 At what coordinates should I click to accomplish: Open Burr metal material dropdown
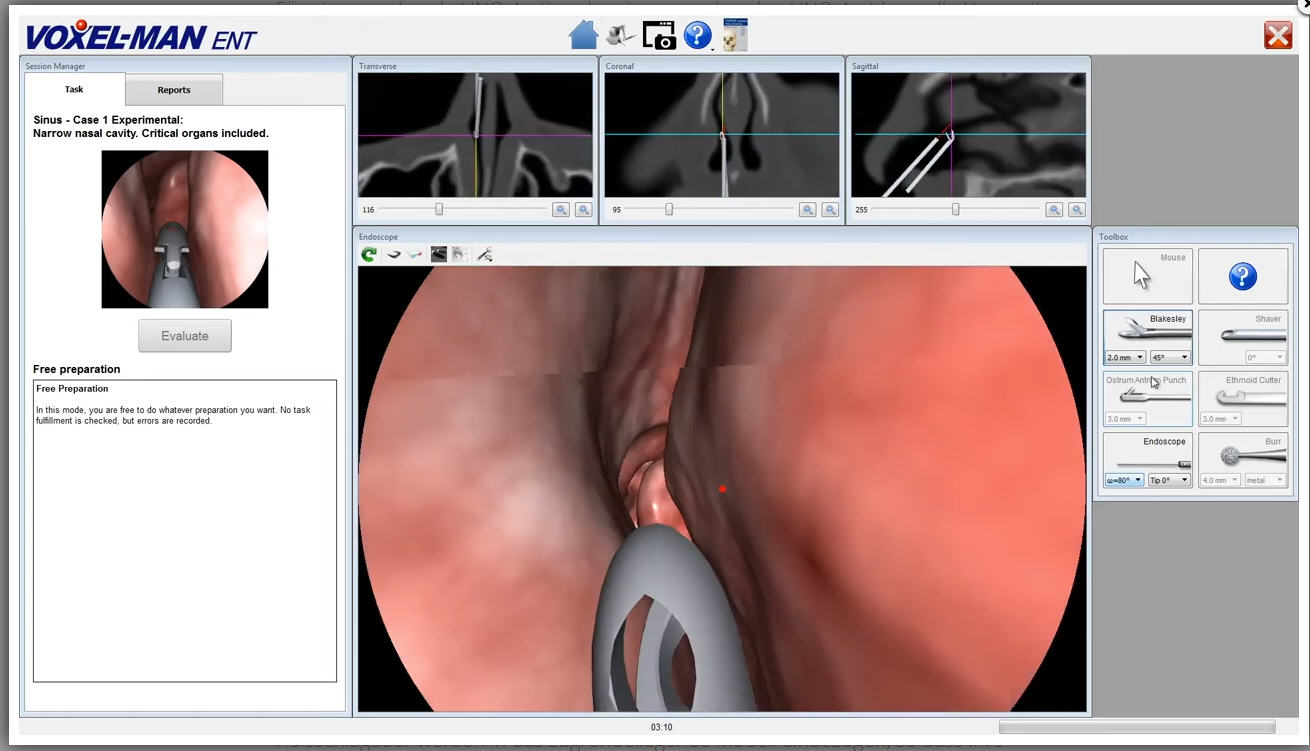[x=1265, y=480]
